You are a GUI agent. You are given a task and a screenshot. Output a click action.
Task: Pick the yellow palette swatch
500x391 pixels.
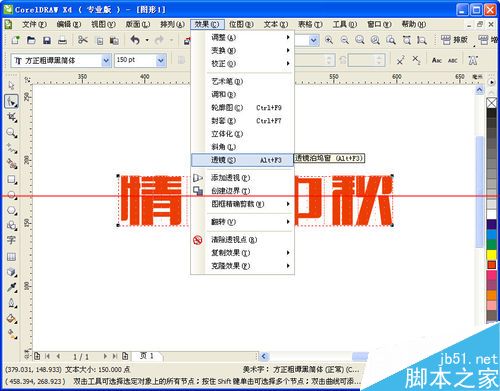pos(491,255)
